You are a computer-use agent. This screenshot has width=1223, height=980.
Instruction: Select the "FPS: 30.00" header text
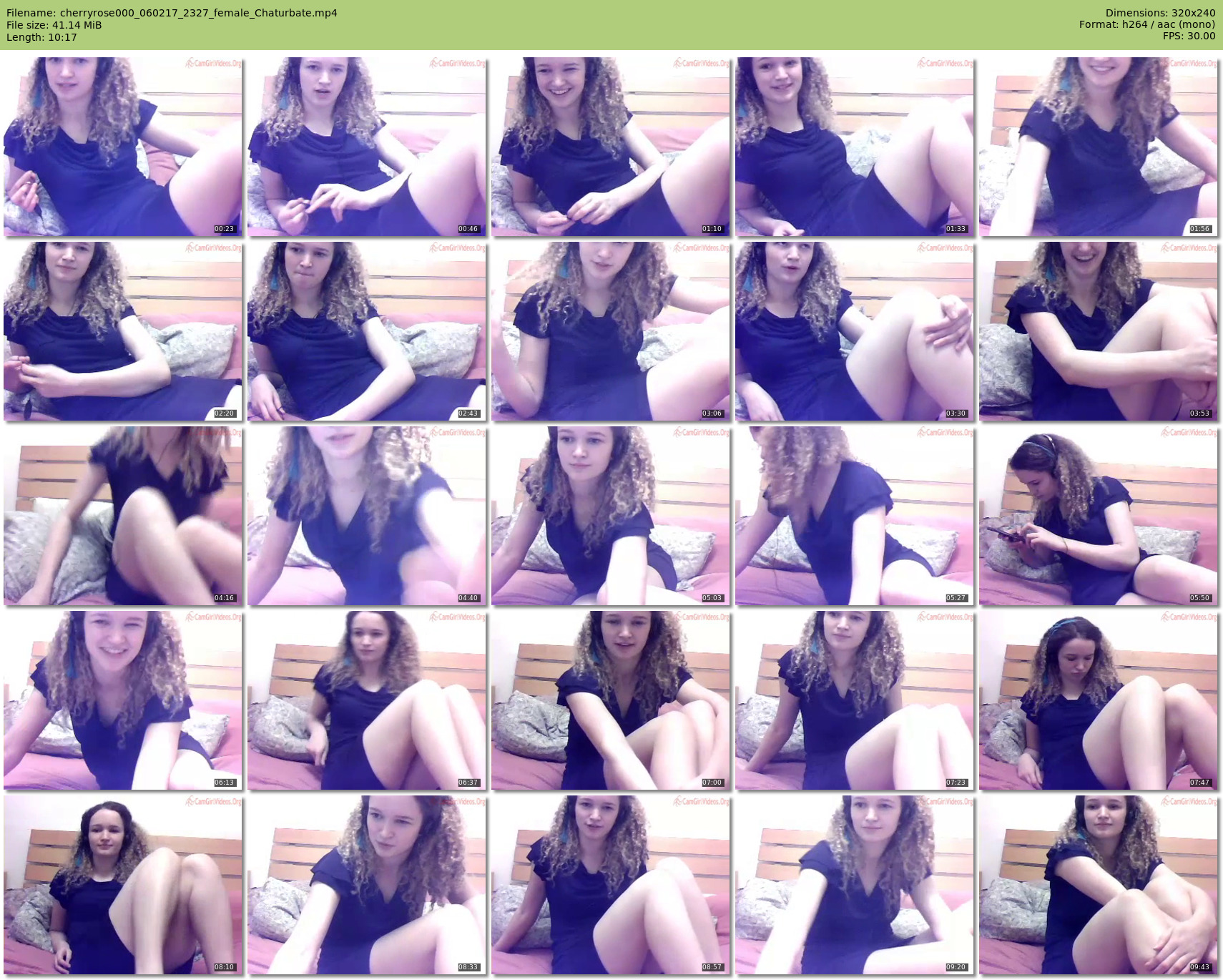[1189, 36]
